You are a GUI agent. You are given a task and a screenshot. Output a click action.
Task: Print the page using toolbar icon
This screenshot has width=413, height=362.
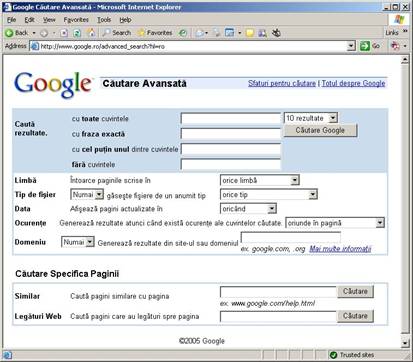pyautogui.click(x=217, y=33)
